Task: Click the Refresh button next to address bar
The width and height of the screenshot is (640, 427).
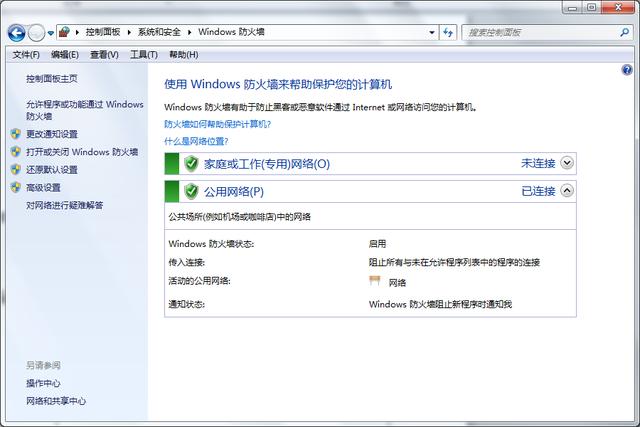Action: 448,32
